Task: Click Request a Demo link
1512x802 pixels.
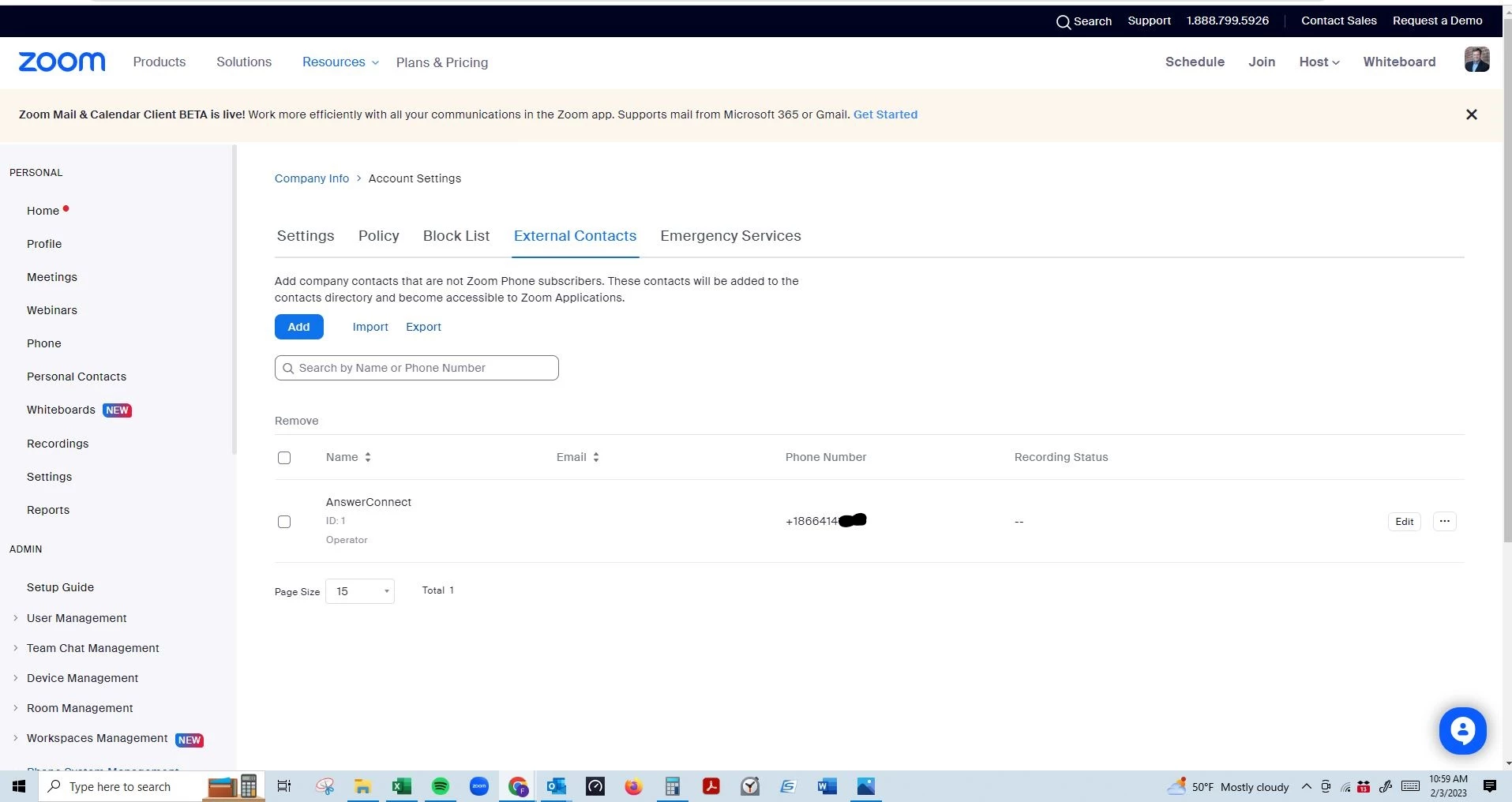Action: coord(1437,21)
